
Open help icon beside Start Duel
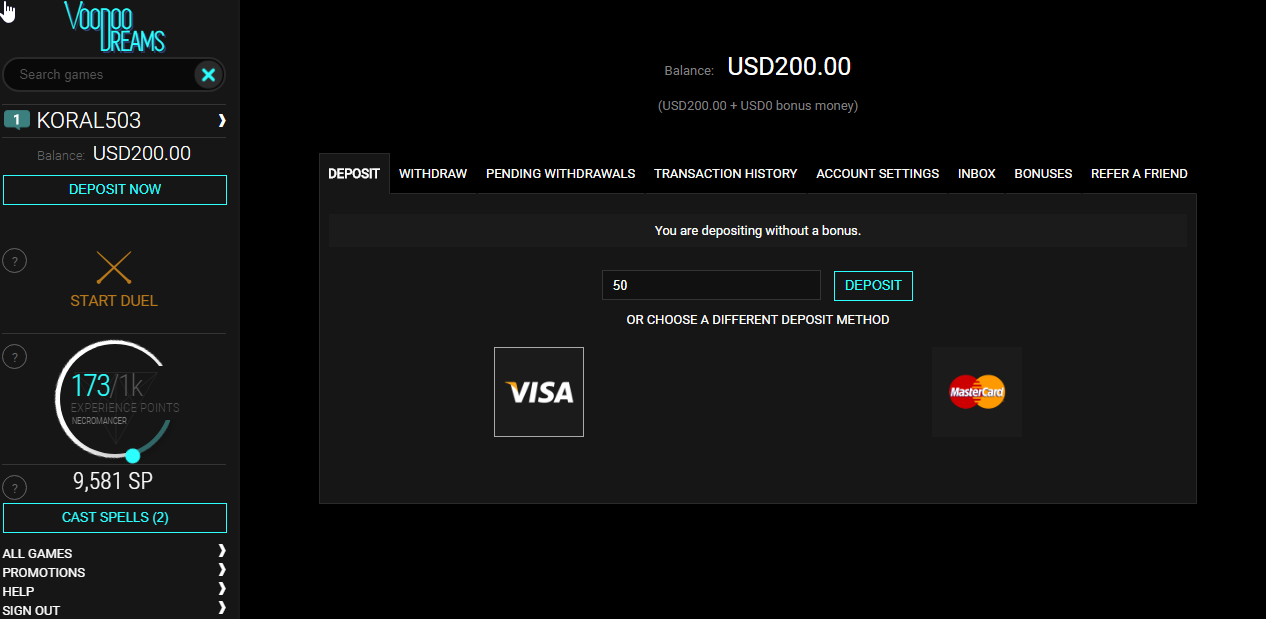tap(14, 261)
